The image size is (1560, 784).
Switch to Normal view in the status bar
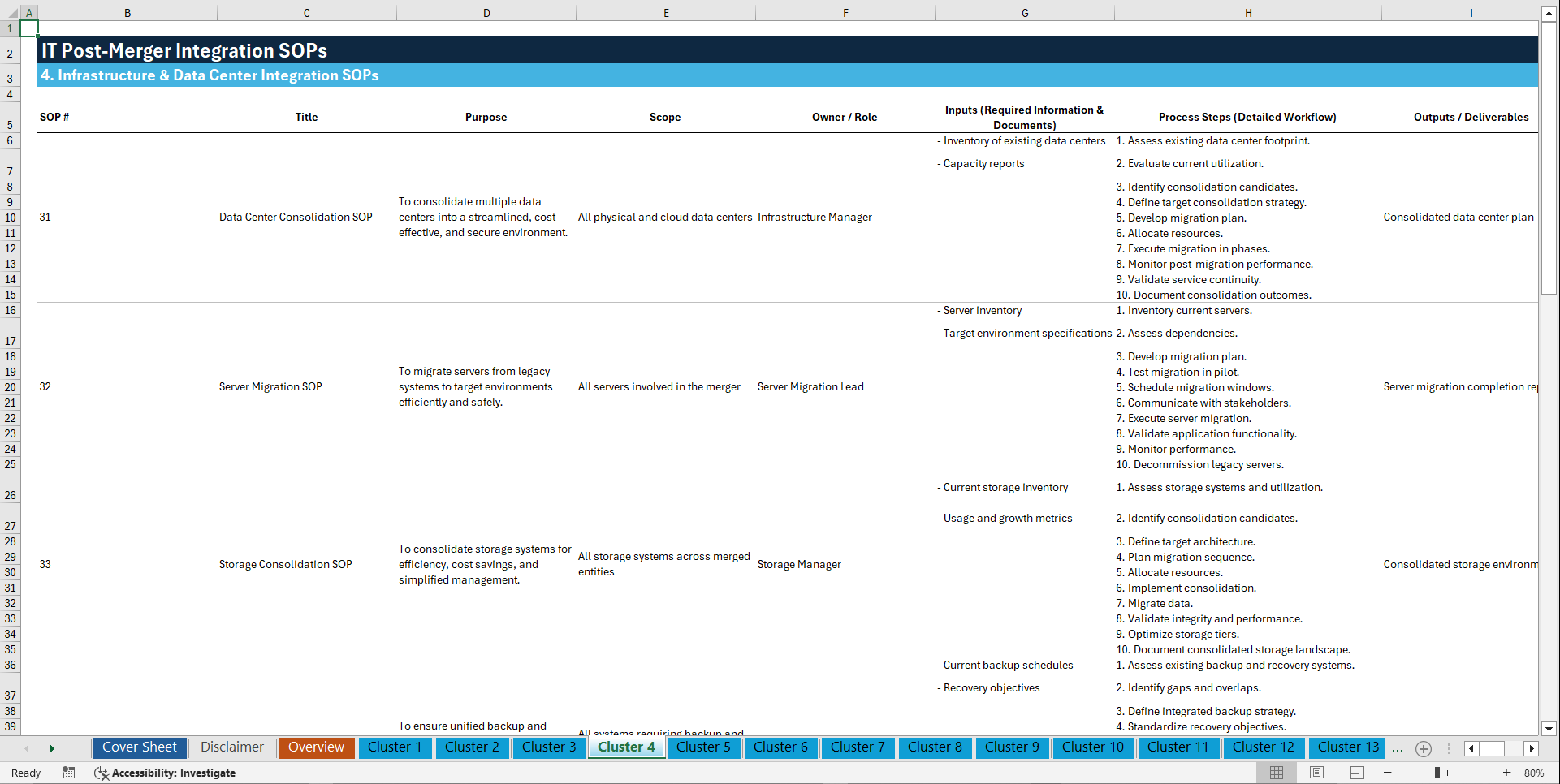[x=1276, y=773]
